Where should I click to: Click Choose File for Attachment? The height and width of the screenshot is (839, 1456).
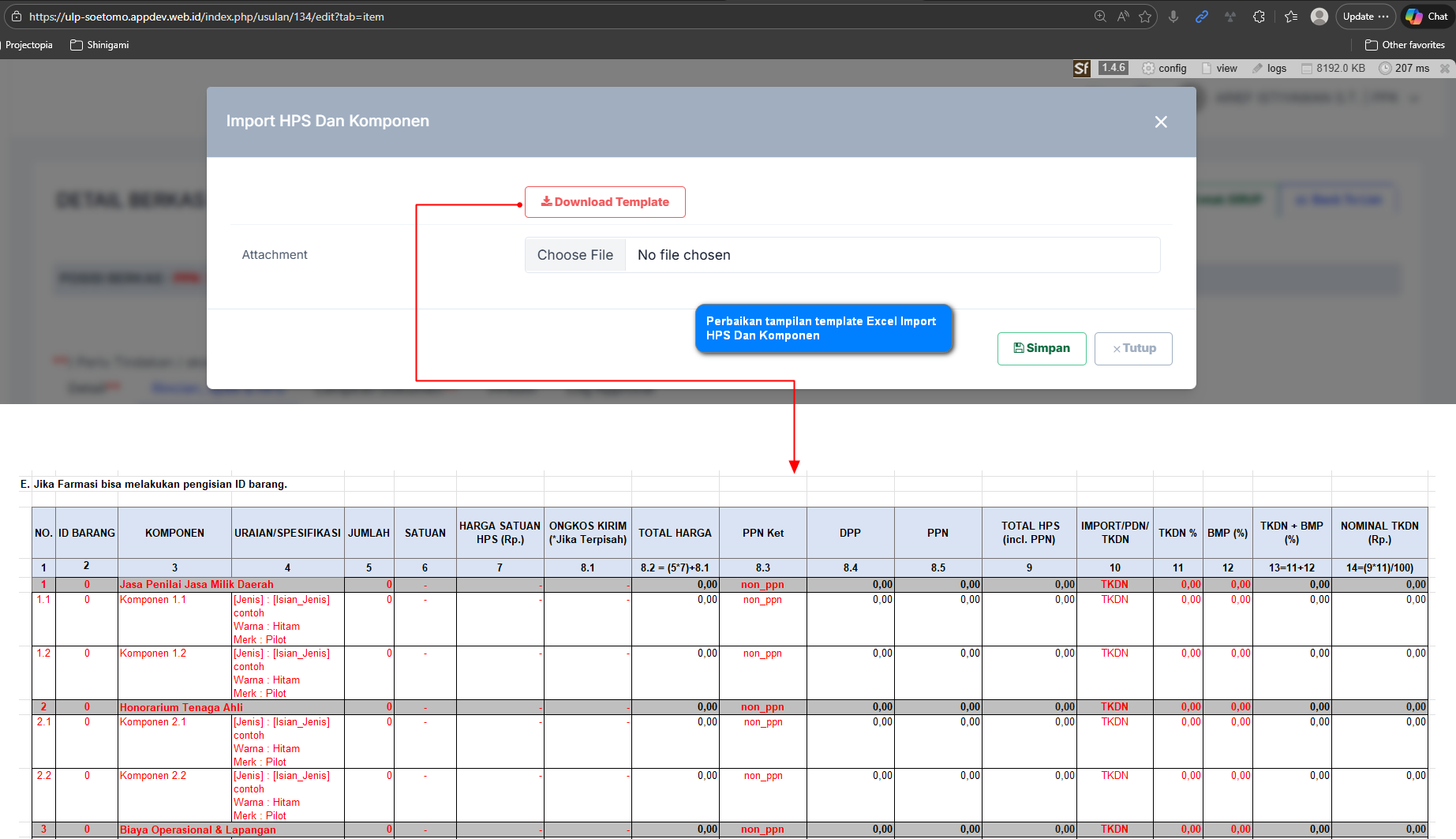pos(575,255)
